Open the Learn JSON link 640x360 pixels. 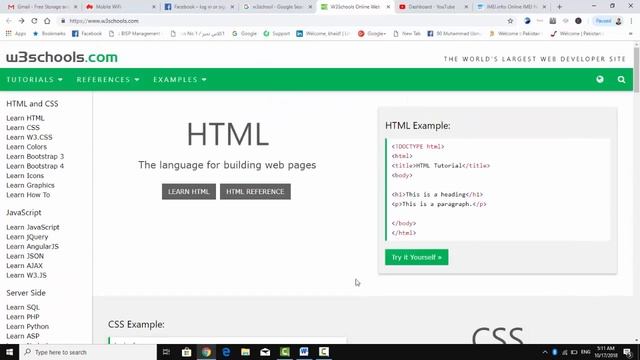[25, 256]
